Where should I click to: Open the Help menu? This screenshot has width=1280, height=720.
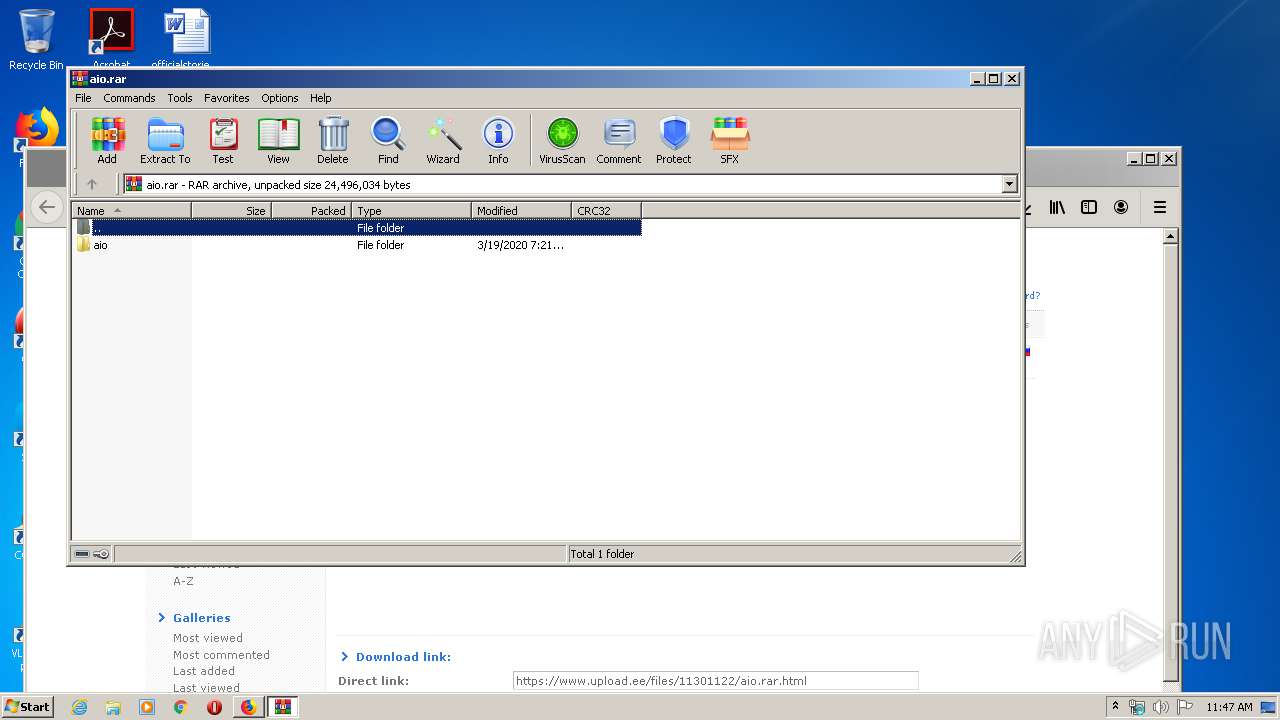(320, 98)
